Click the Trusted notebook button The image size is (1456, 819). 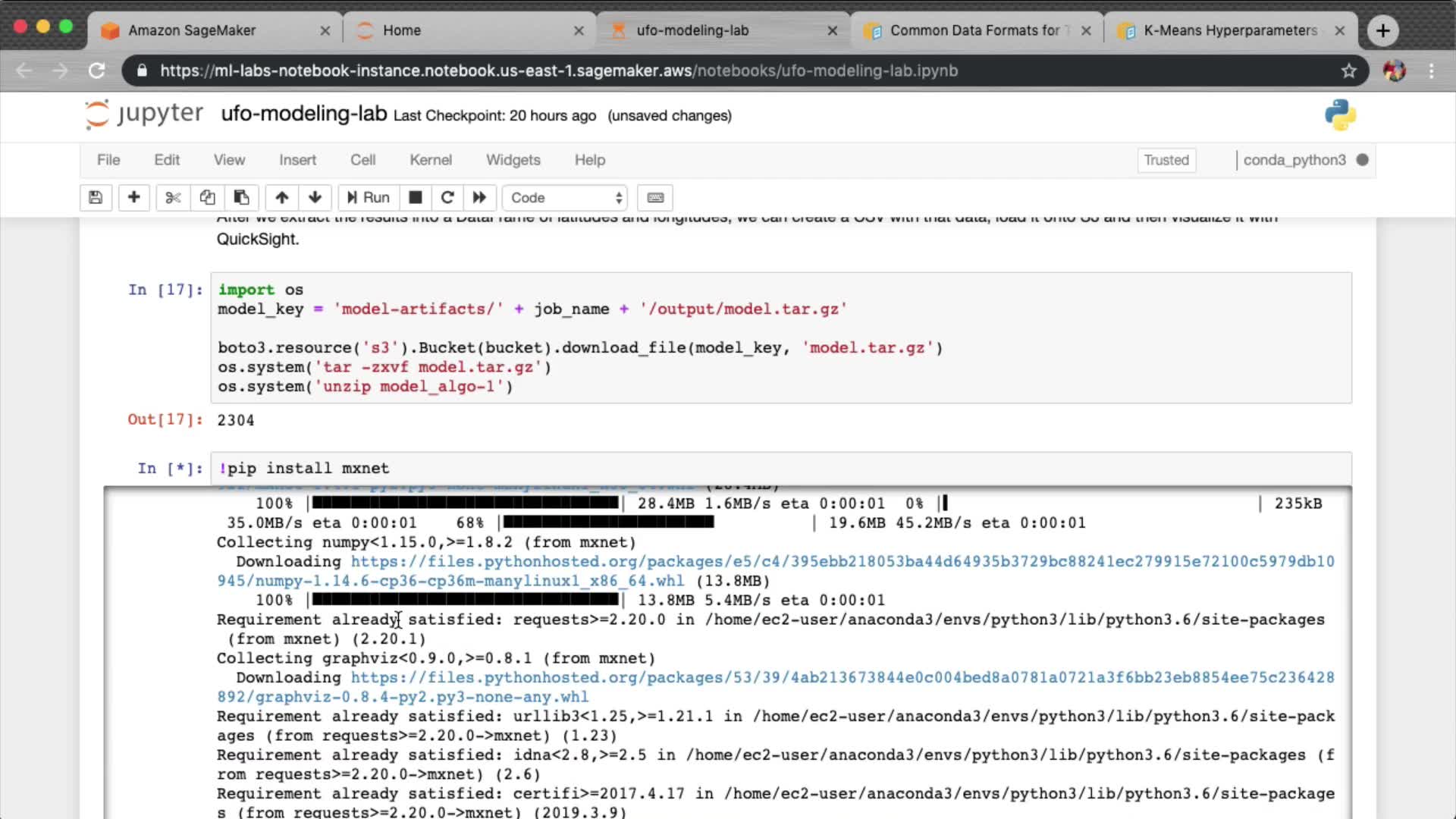click(x=1166, y=160)
